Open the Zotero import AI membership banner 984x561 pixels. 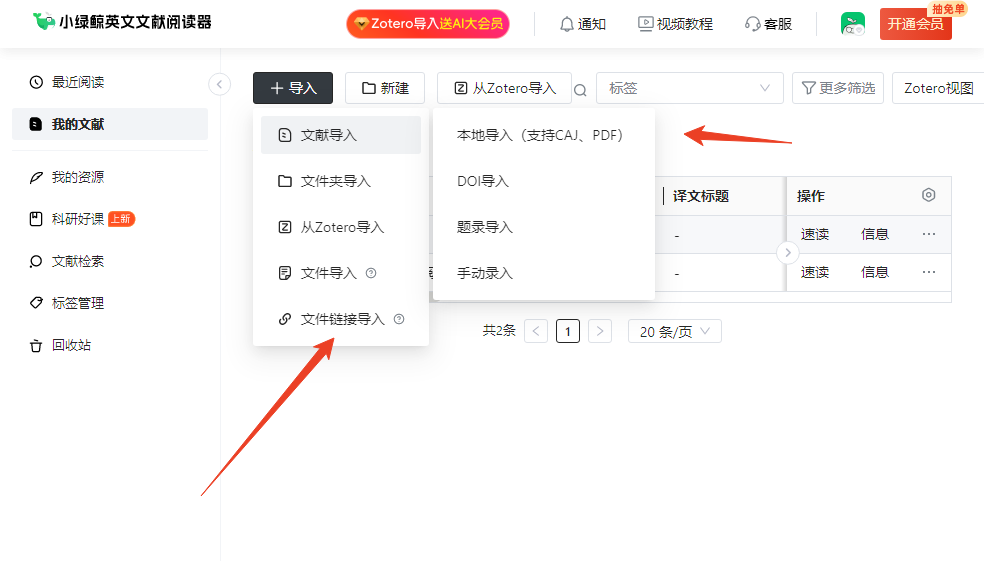pyautogui.click(x=428, y=24)
